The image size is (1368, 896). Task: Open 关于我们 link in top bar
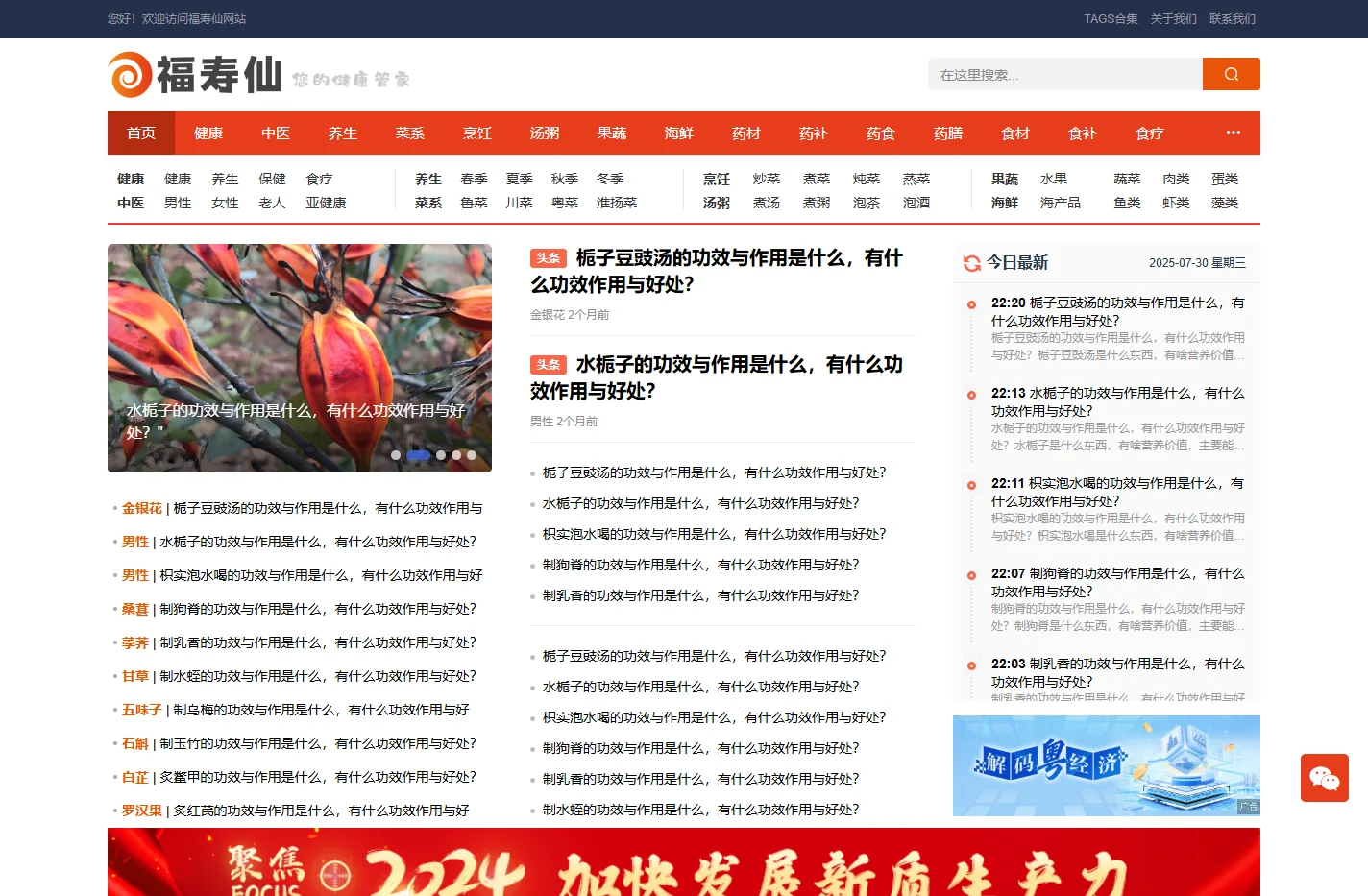click(x=1173, y=19)
